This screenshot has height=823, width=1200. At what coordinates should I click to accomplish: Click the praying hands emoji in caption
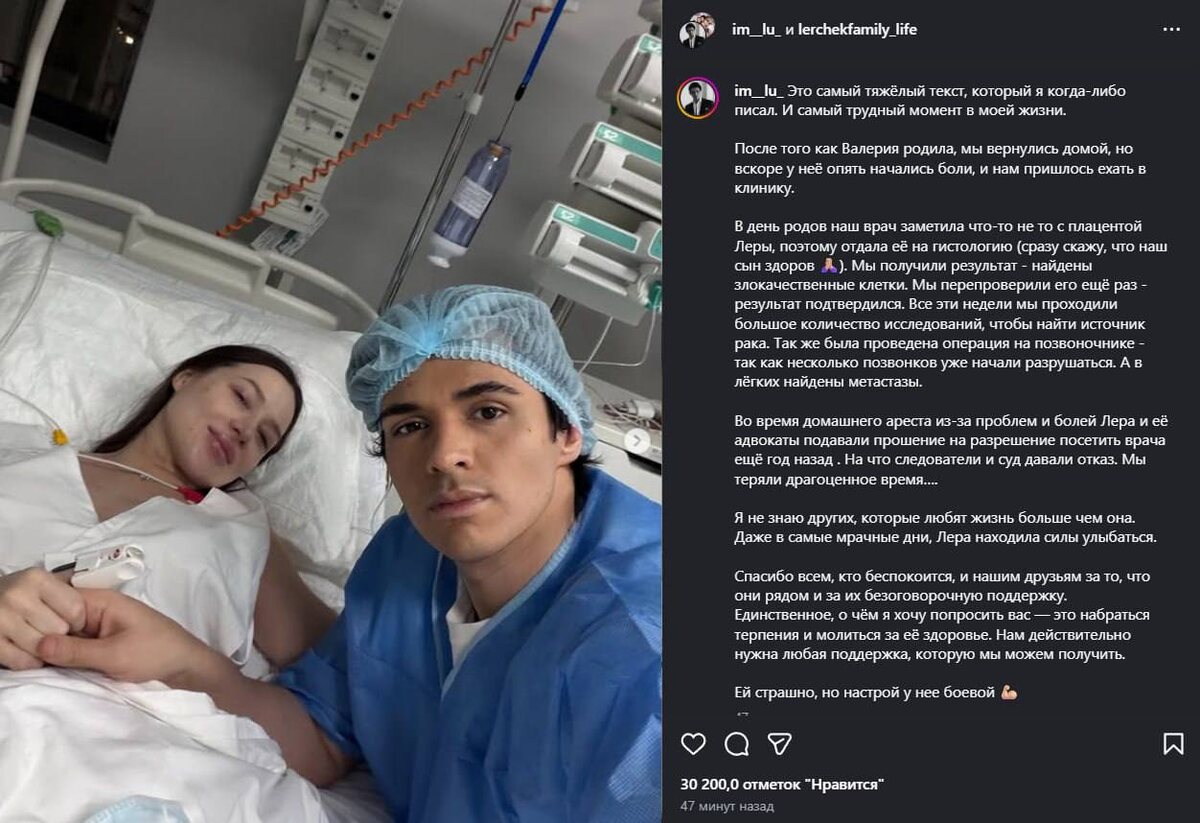point(829,266)
